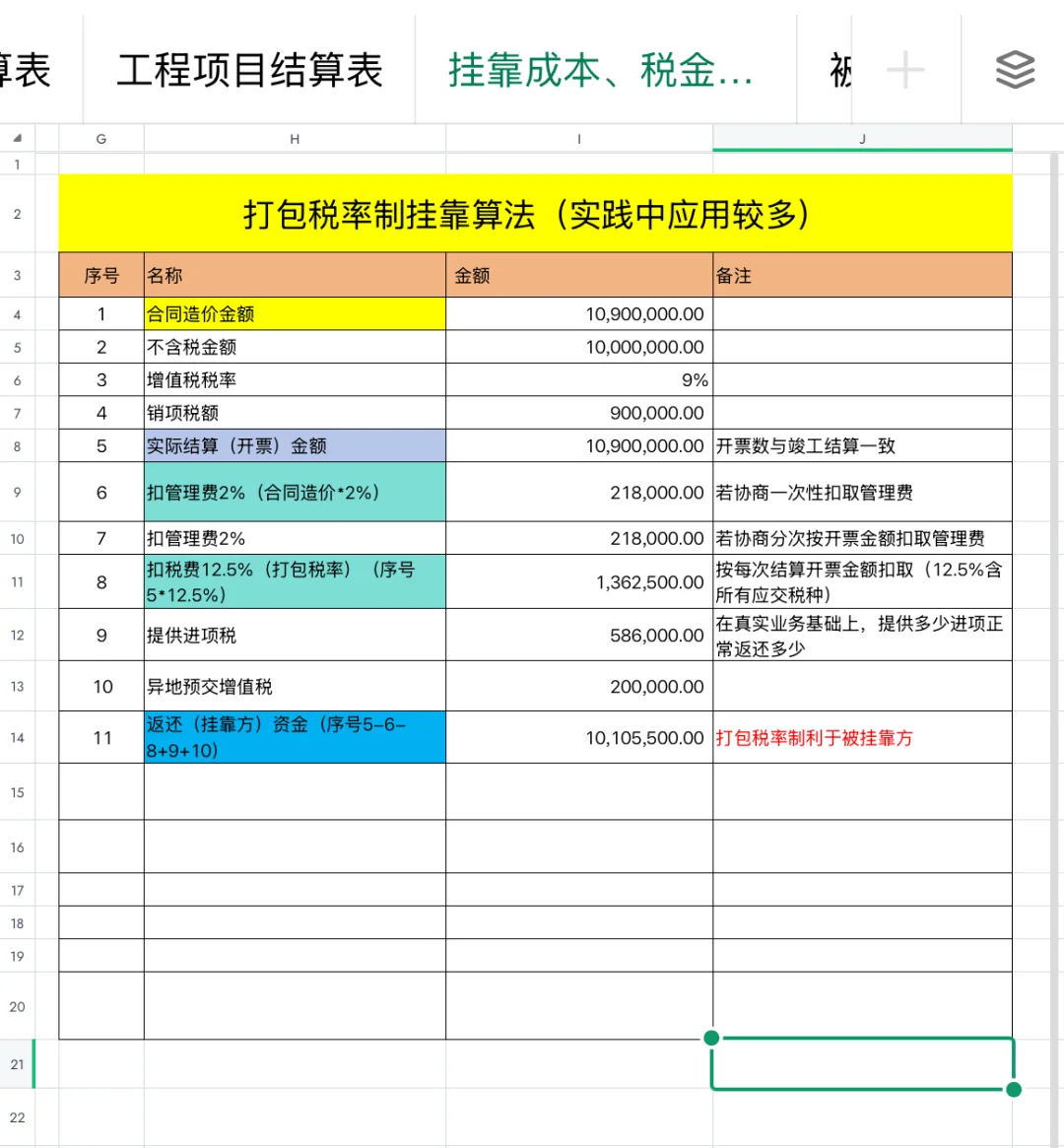Click the note 在真实业务基础上

(862, 635)
